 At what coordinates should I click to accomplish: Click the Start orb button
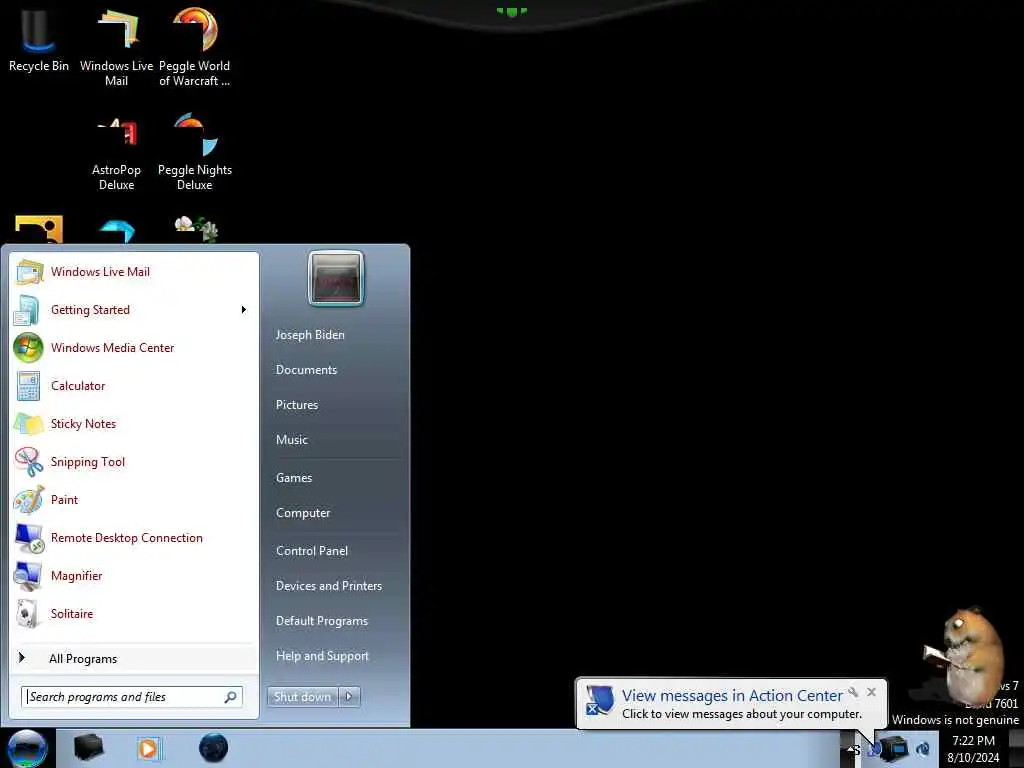point(27,748)
